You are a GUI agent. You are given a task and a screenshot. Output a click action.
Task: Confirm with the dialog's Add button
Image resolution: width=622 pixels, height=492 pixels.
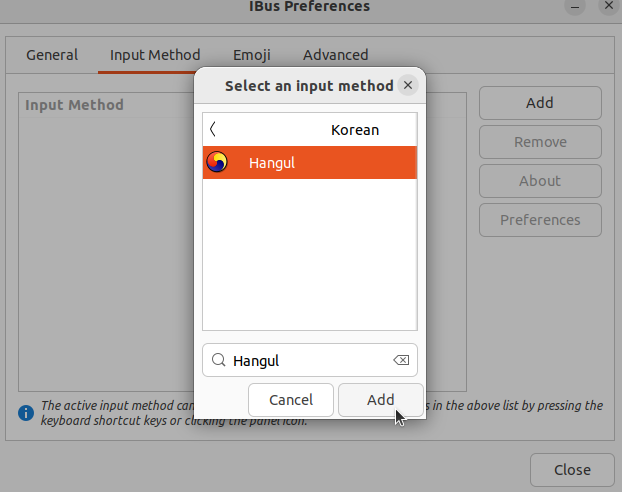coord(381,400)
